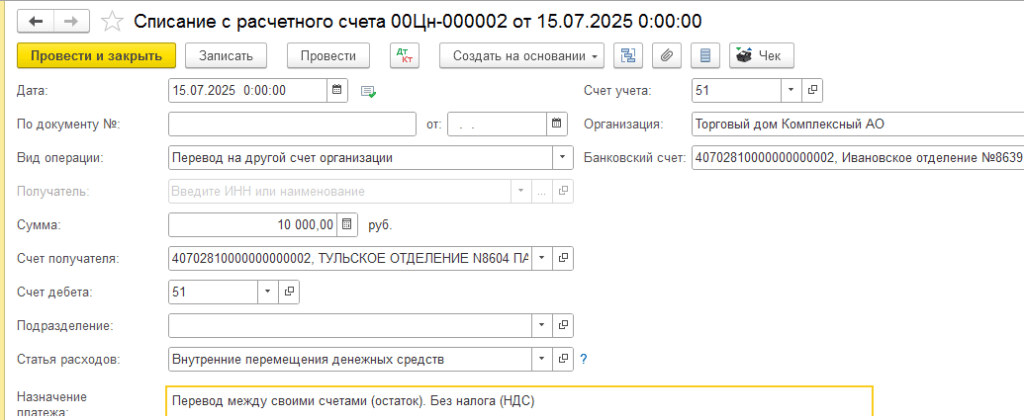Expand the Счет получателя dropdown
This screenshot has width=1024, height=420.
pos(542,258)
